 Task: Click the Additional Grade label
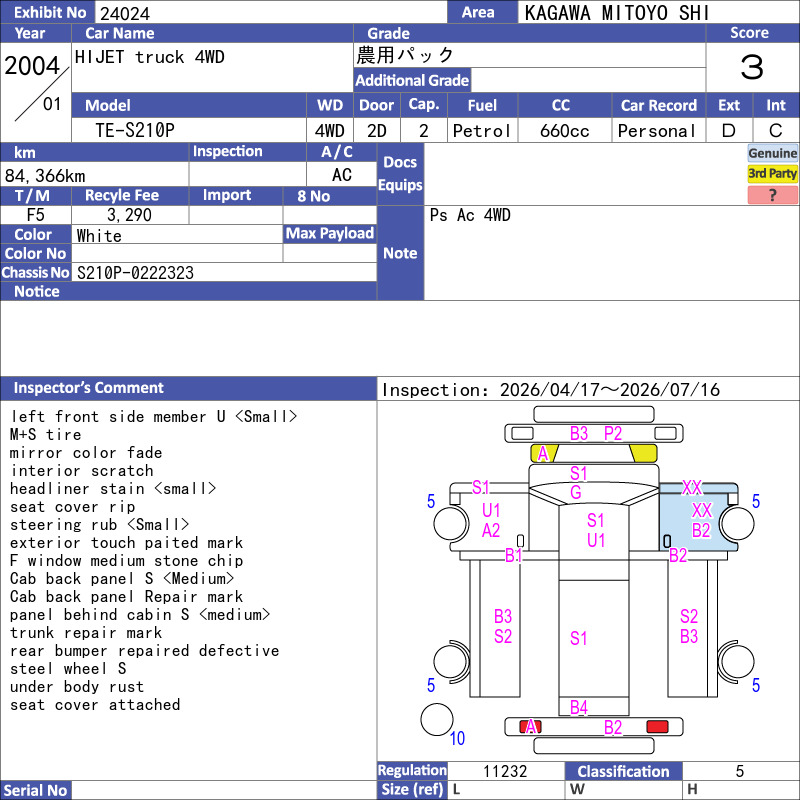tap(412, 81)
